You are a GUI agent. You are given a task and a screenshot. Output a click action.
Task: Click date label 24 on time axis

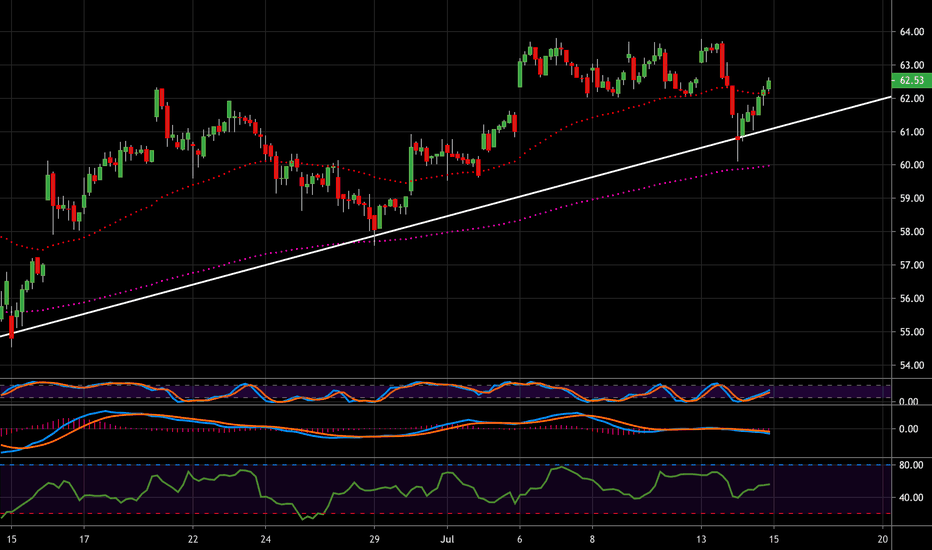coord(265,539)
